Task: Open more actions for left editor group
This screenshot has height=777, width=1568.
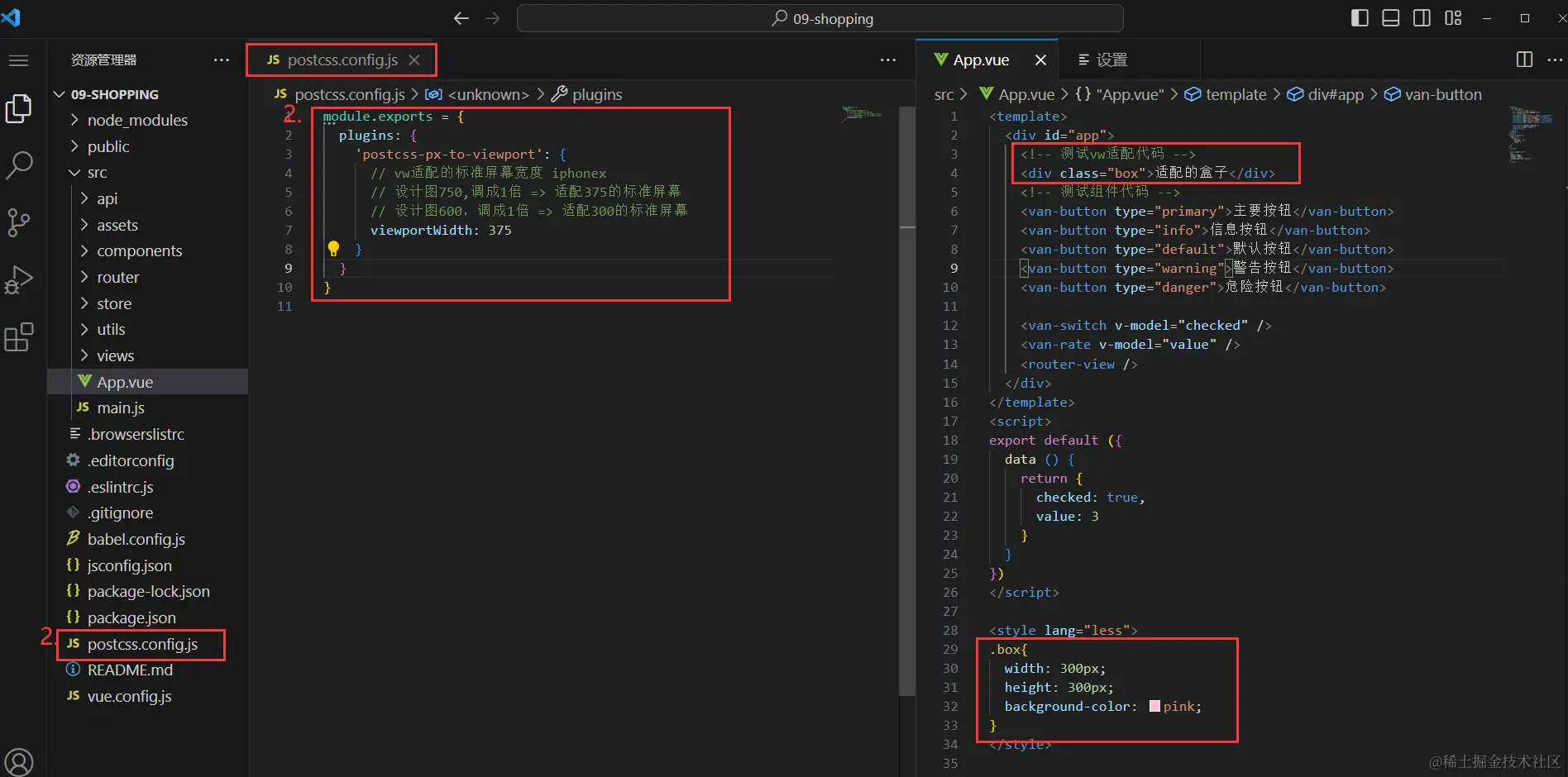Action: (x=888, y=60)
